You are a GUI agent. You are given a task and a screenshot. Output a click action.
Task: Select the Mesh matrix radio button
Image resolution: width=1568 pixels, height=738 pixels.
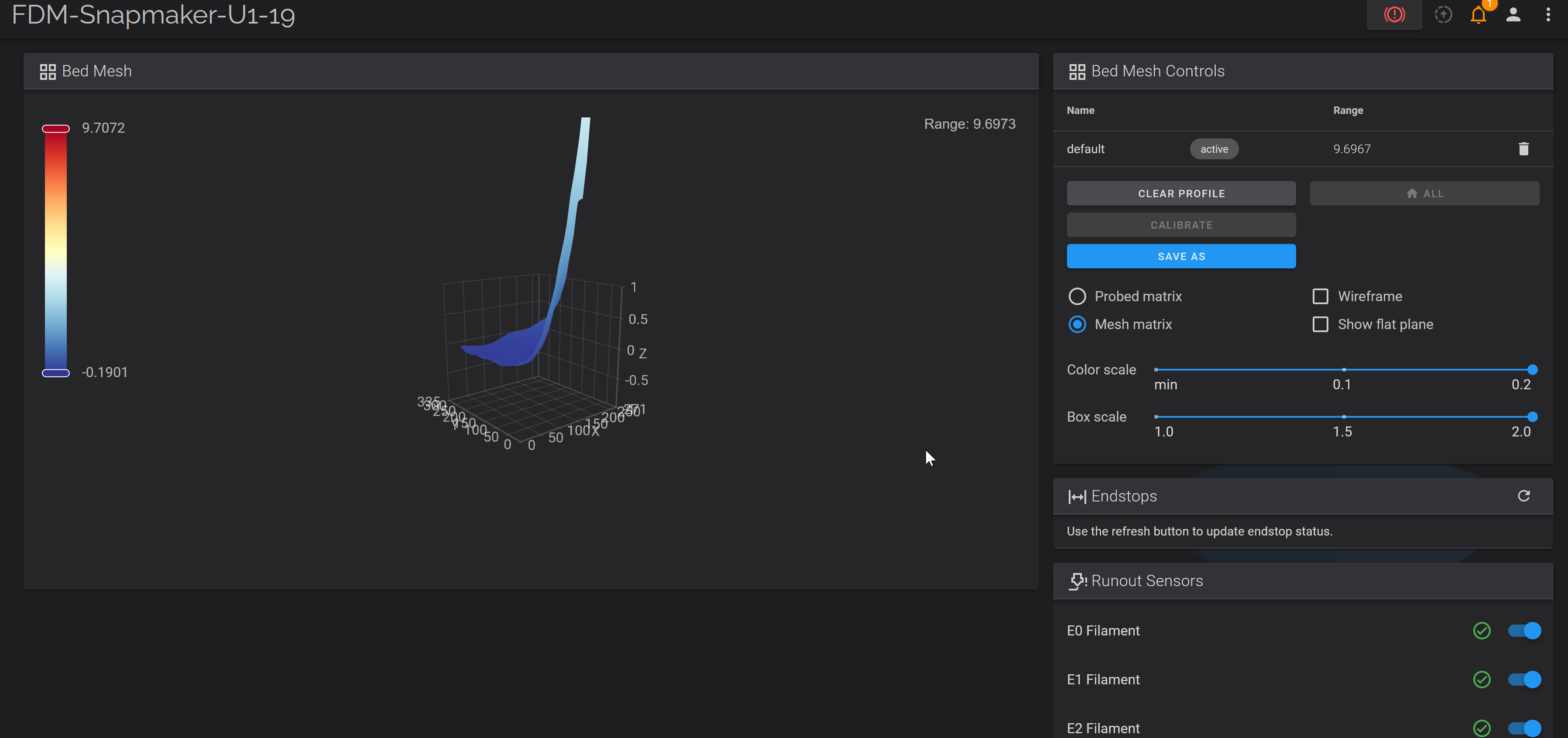(1077, 325)
